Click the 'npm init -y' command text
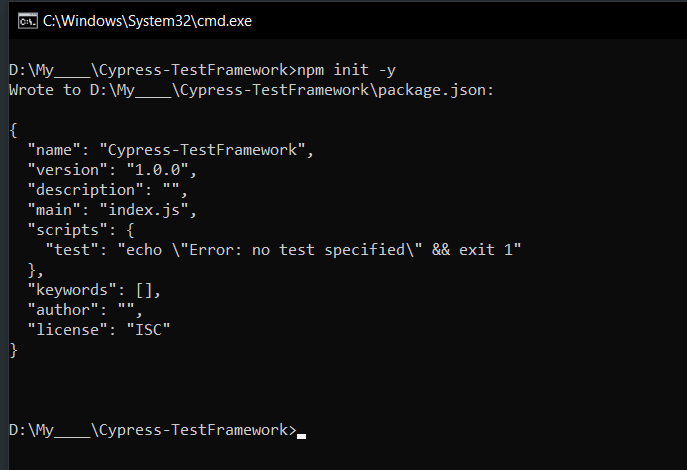687x470 pixels. (x=347, y=70)
